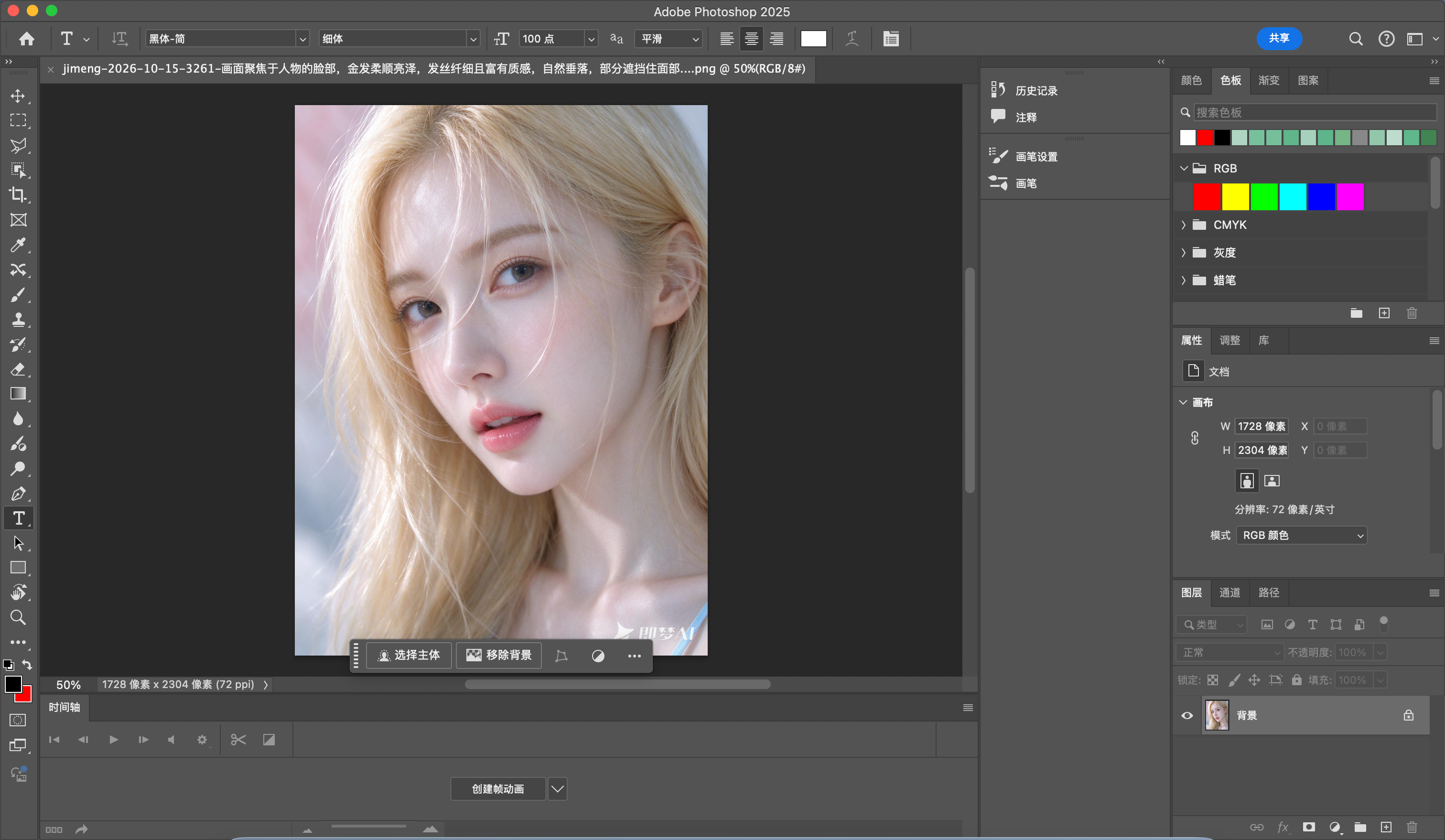The image size is (1445, 840).
Task: Select the Rectangular Marquee tool
Action: click(18, 120)
